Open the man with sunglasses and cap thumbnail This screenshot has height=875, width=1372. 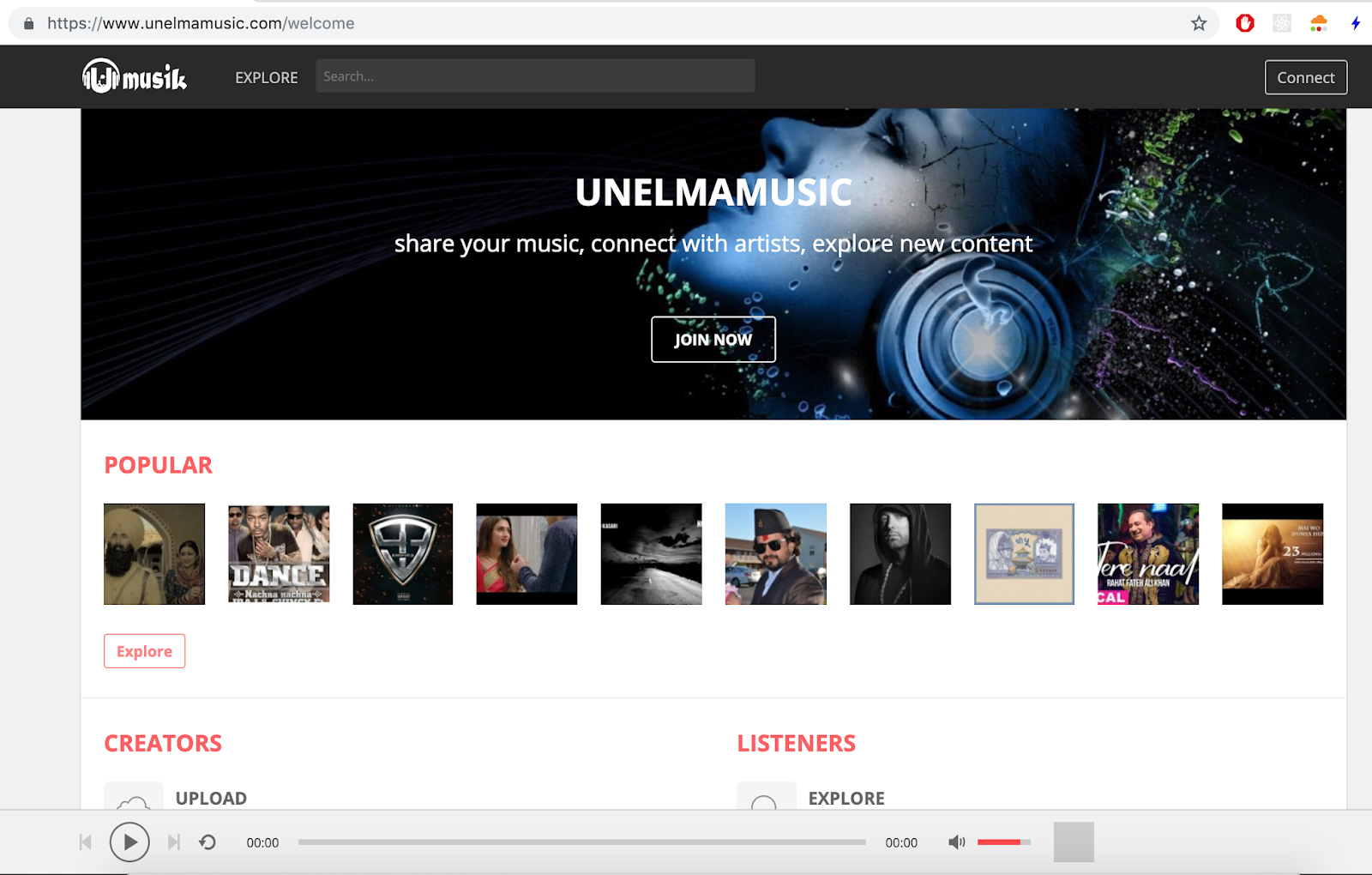point(776,554)
